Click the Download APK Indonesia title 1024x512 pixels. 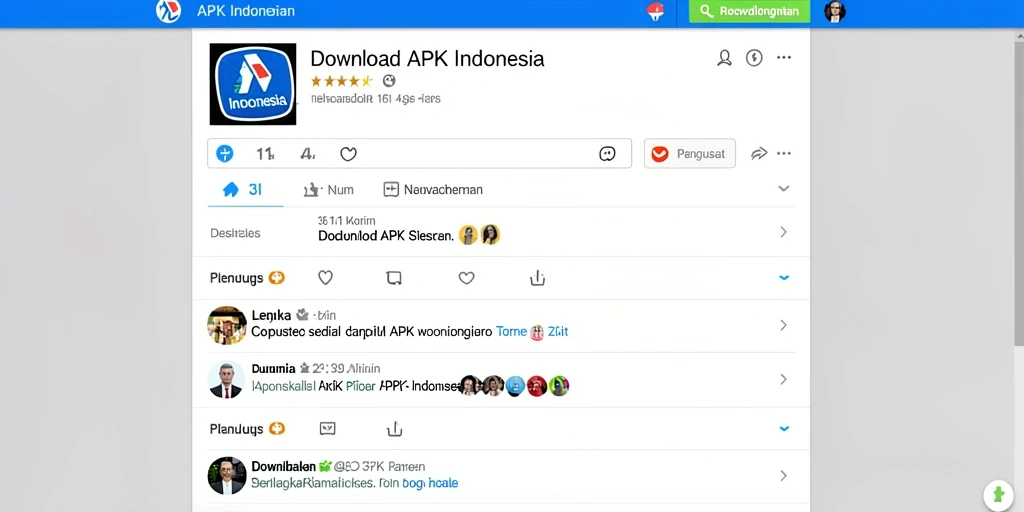point(427,58)
